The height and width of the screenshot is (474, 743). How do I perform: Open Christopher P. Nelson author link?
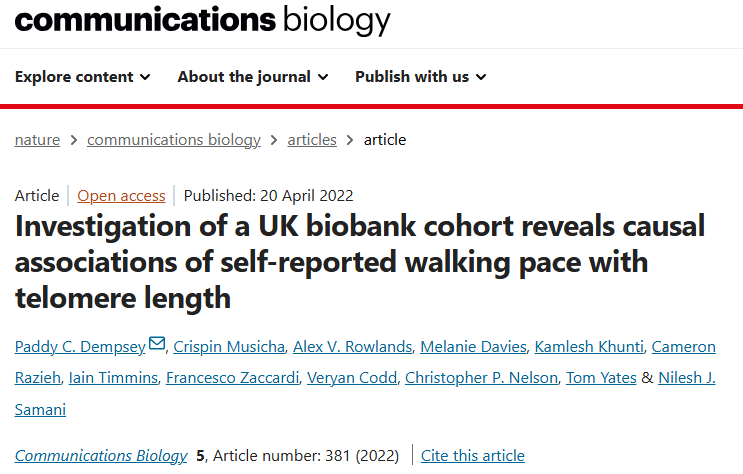482,378
